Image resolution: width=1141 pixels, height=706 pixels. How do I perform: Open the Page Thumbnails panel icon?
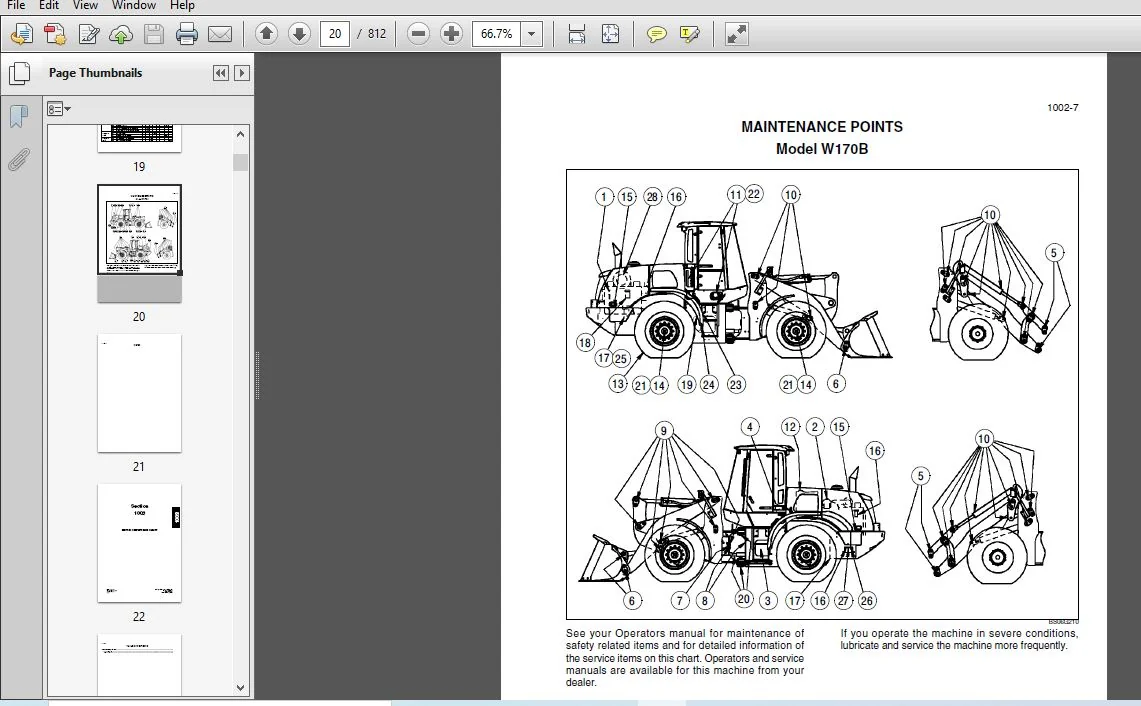tap(20, 73)
